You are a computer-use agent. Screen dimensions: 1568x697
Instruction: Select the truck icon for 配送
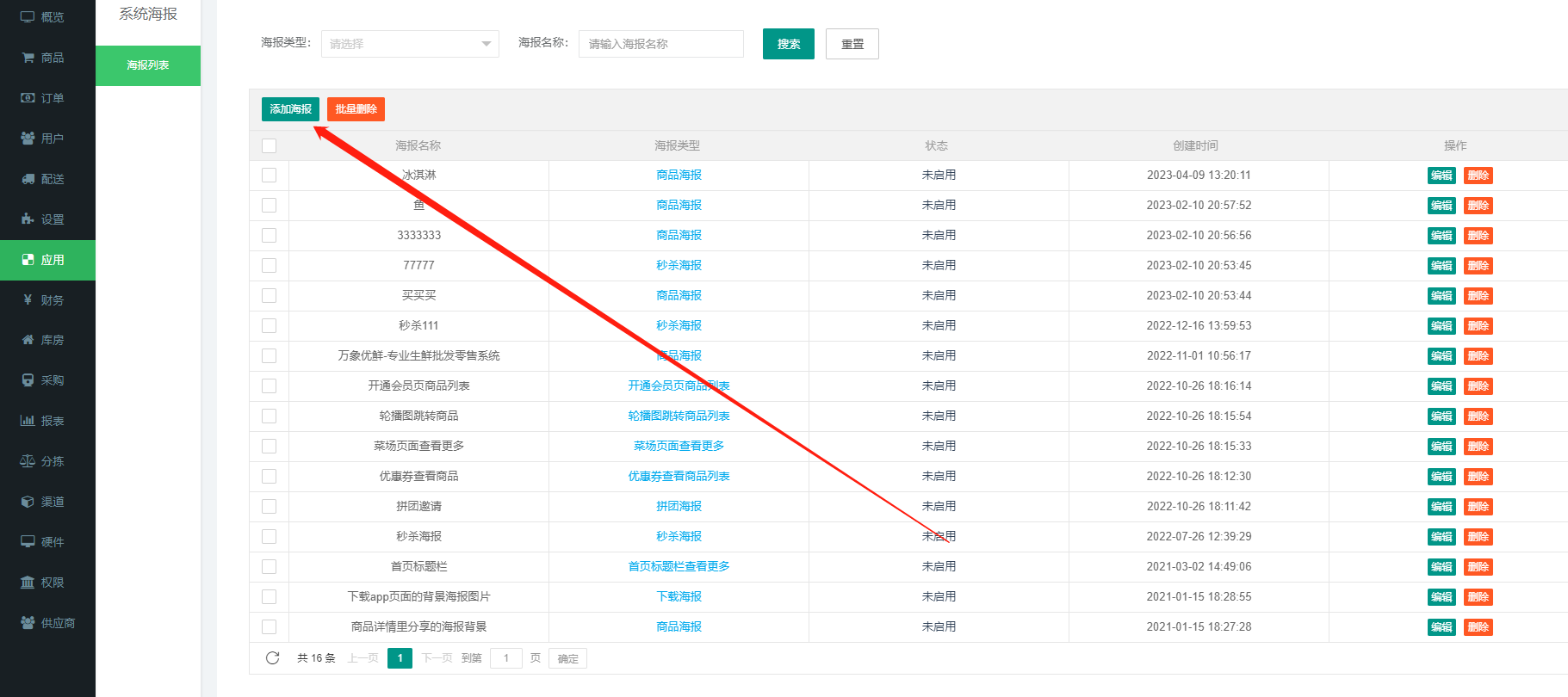click(28, 179)
